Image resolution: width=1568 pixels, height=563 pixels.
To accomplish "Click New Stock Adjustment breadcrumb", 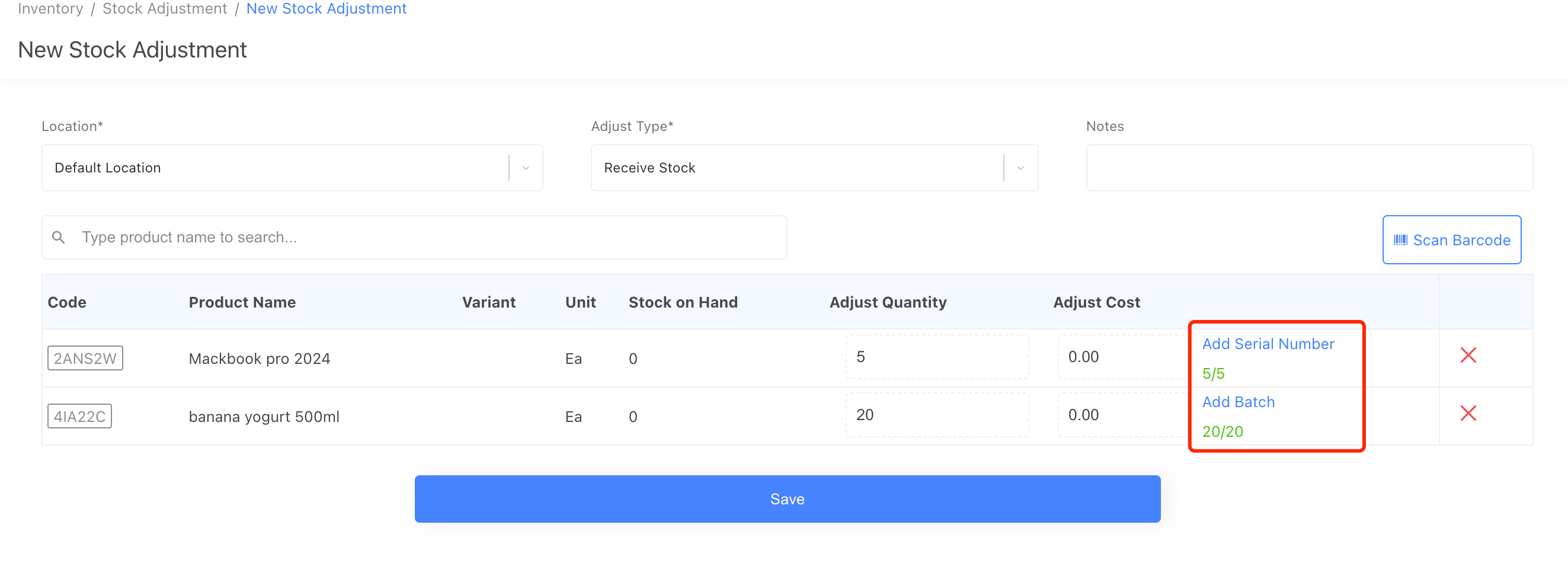I will 327,9.
